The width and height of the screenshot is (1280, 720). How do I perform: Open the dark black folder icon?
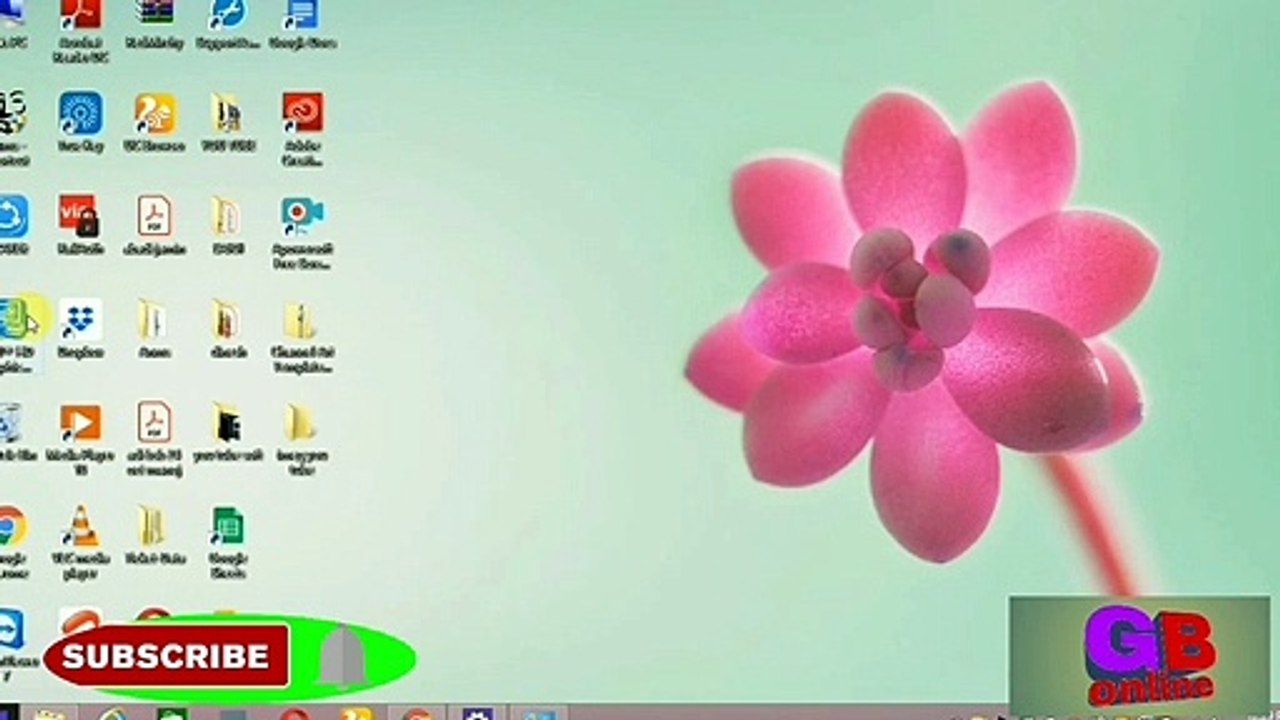(x=227, y=423)
